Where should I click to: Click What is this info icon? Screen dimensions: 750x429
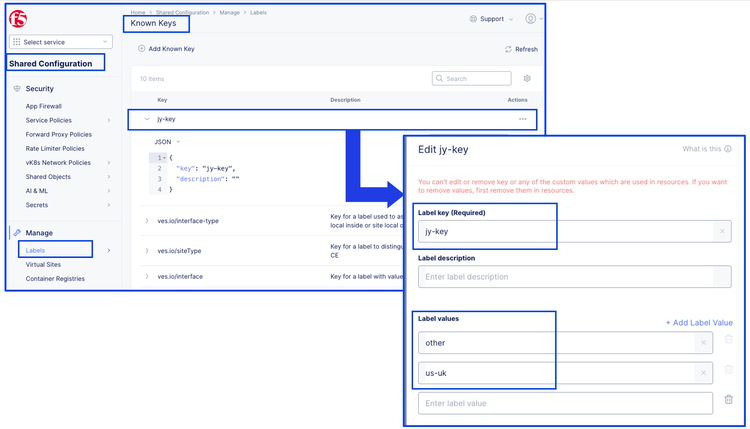728,149
